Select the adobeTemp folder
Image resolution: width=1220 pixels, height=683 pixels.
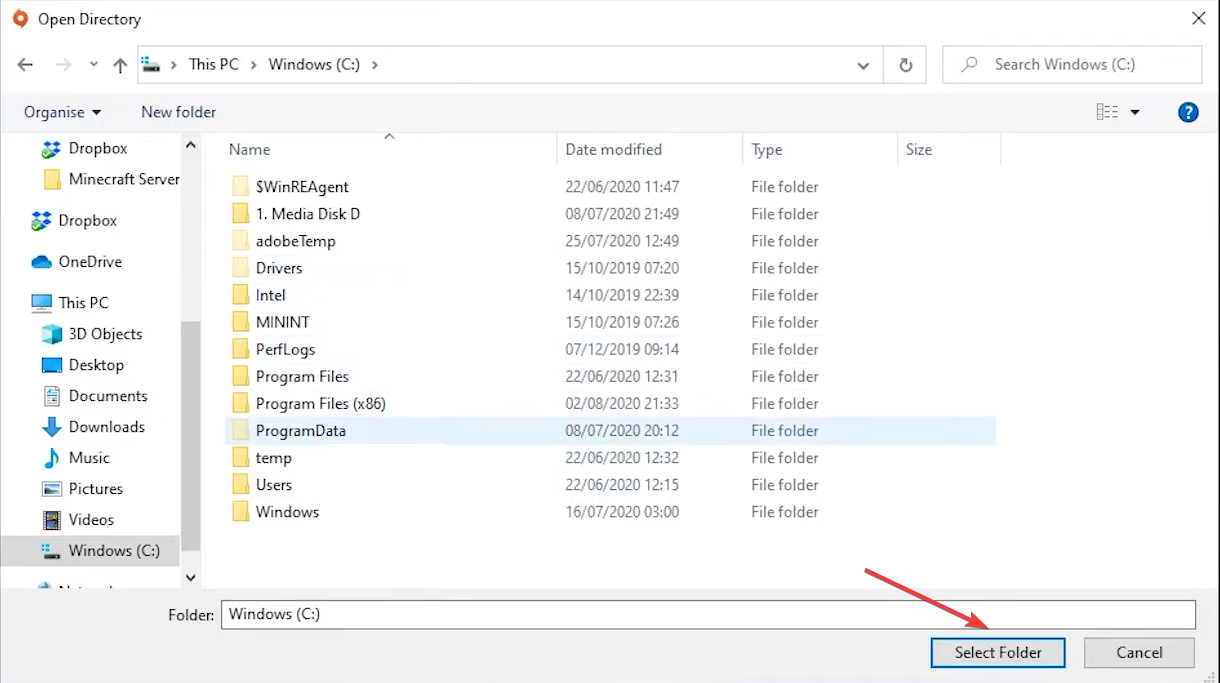[295, 240]
